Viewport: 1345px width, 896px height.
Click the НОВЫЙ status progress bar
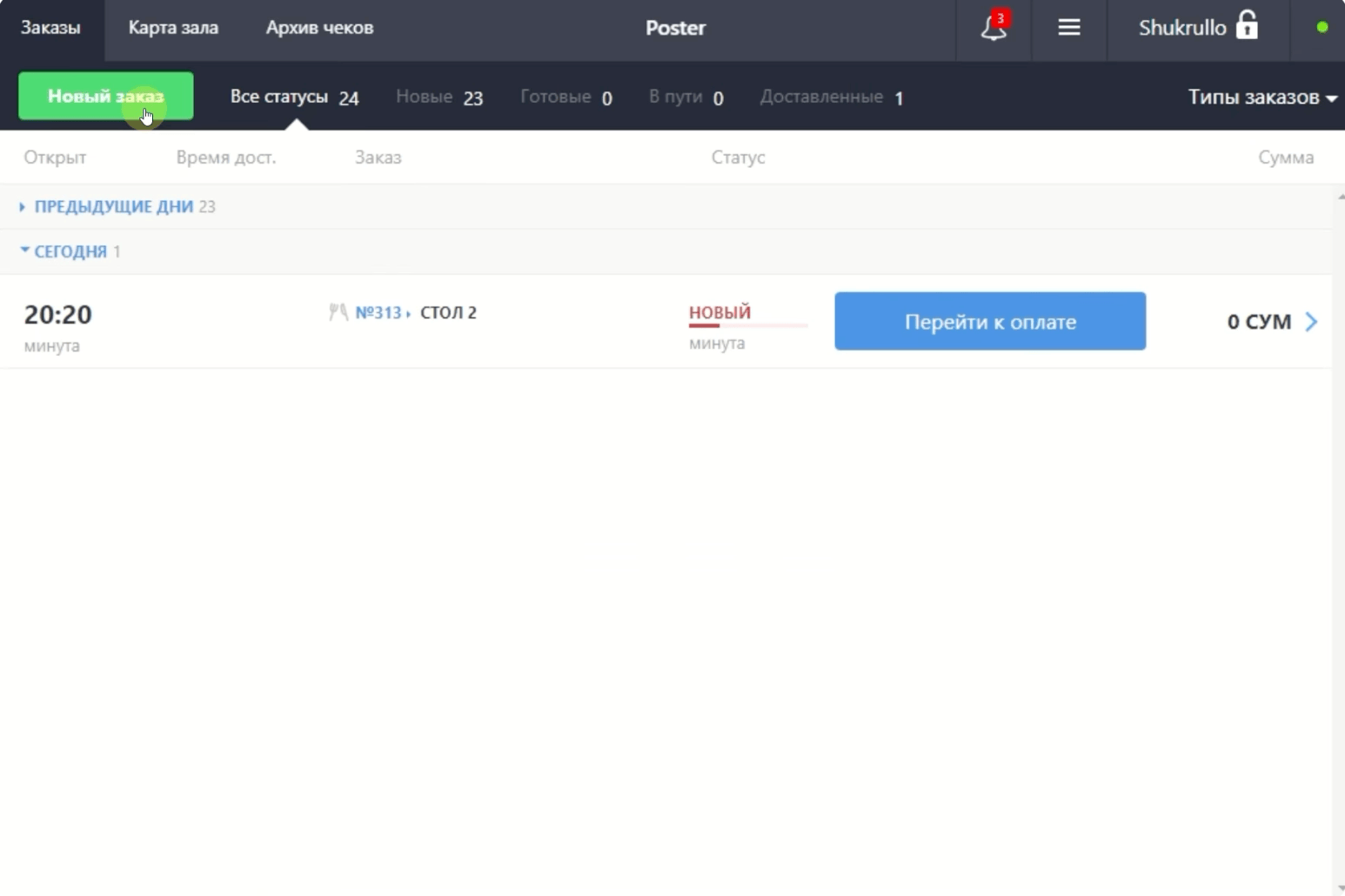[747, 325]
